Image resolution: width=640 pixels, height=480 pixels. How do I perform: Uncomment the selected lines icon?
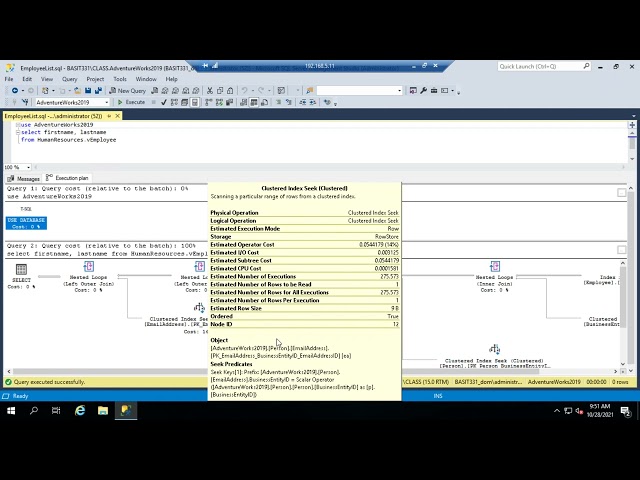click(x=289, y=102)
